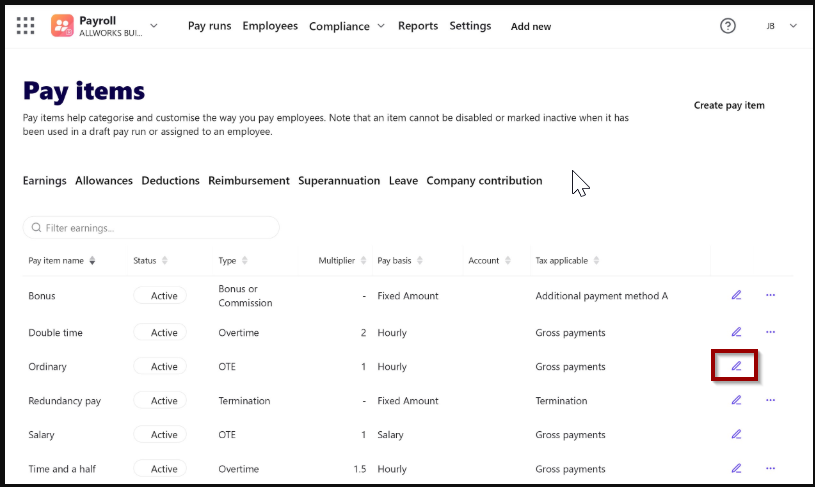Expand the Payroll organisation switcher chevron
815x487 pixels.
(154, 25)
